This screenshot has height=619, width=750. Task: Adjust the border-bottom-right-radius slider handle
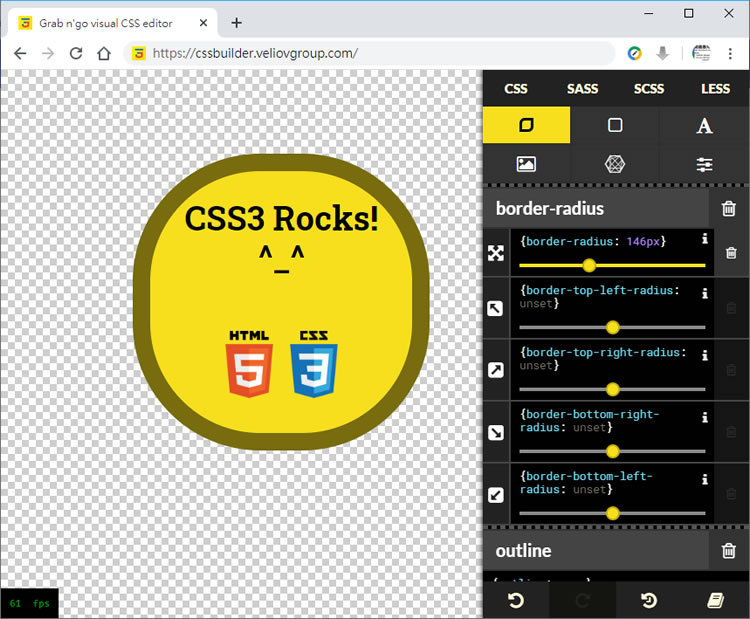point(613,451)
